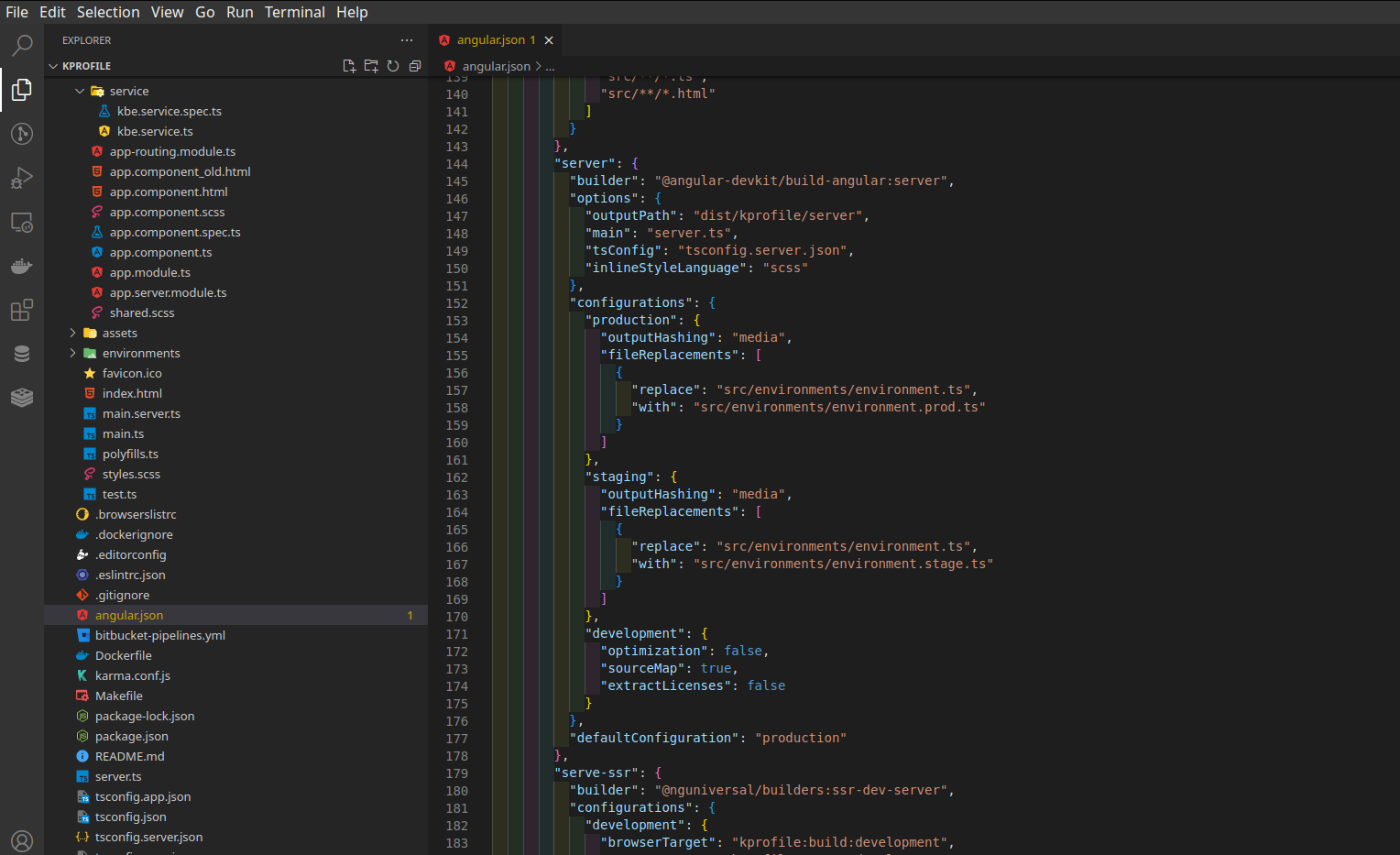Click the New File icon in Explorer
Image resolution: width=1400 pixels, height=855 pixels.
(349, 66)
